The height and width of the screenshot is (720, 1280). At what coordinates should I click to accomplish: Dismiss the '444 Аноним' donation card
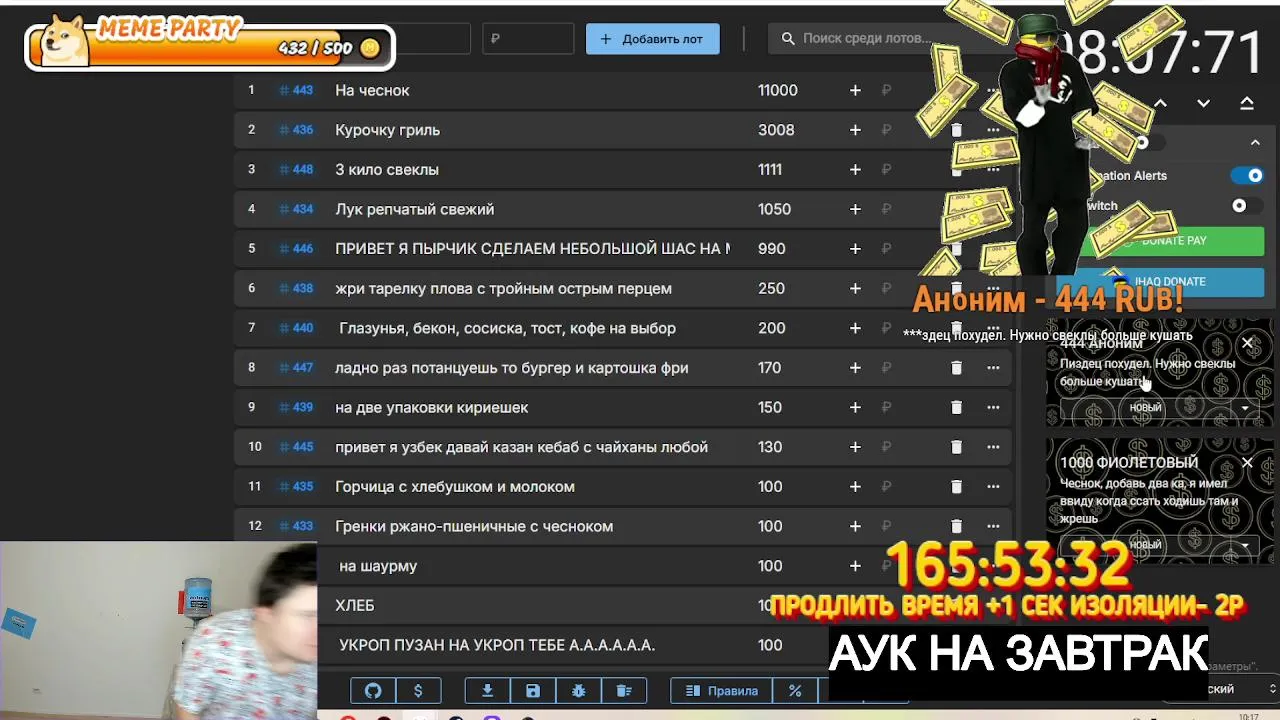point(1247,344)
